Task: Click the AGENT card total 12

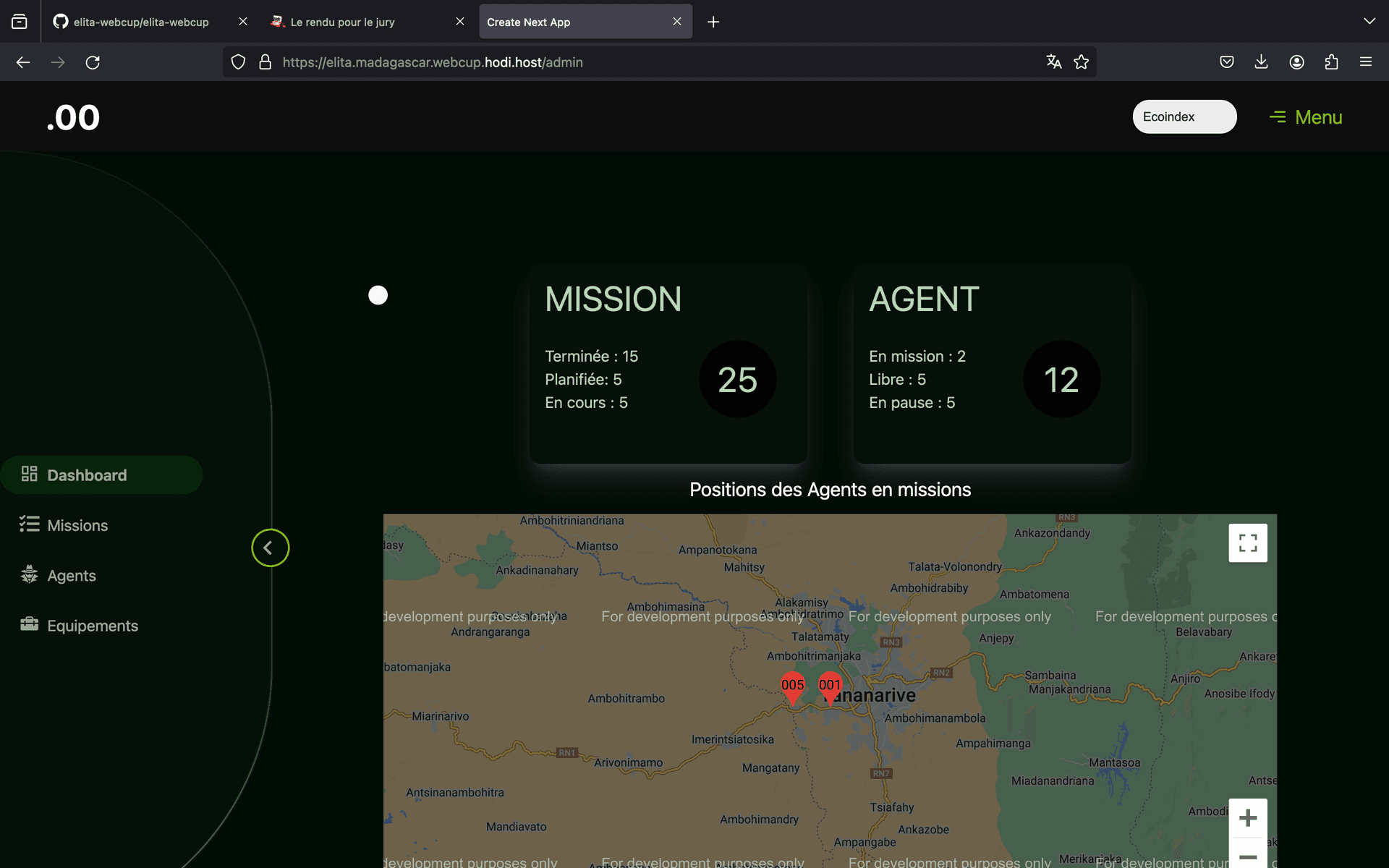Action: (x=1062, y=379)
